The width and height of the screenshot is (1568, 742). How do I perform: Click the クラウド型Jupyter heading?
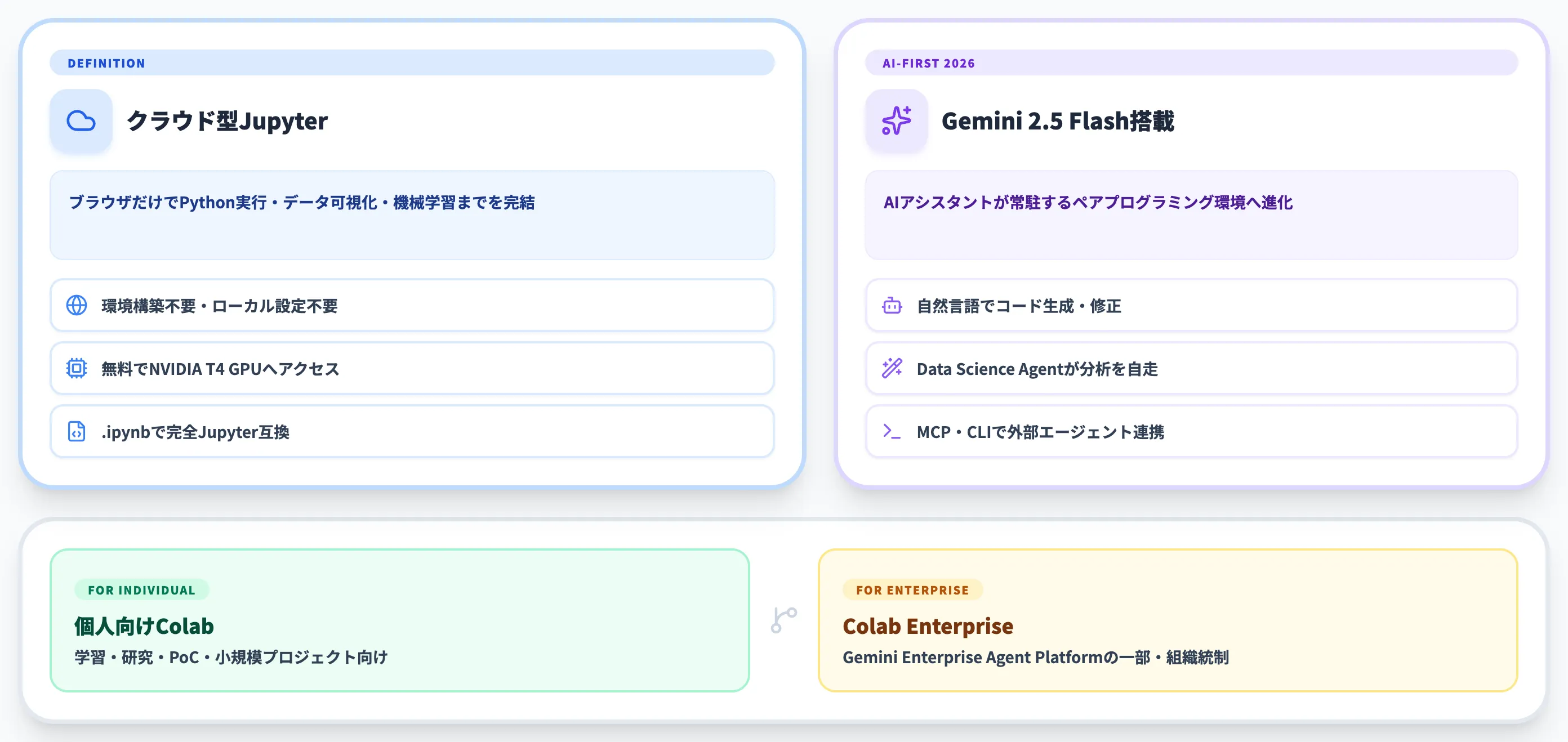[x=227, y=121]
